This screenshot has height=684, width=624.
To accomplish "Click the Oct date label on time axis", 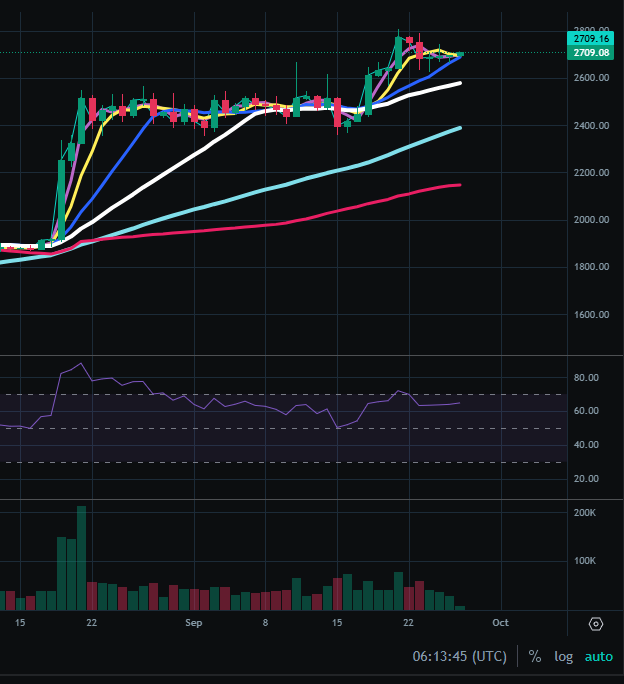I will (x=501, y=623).
